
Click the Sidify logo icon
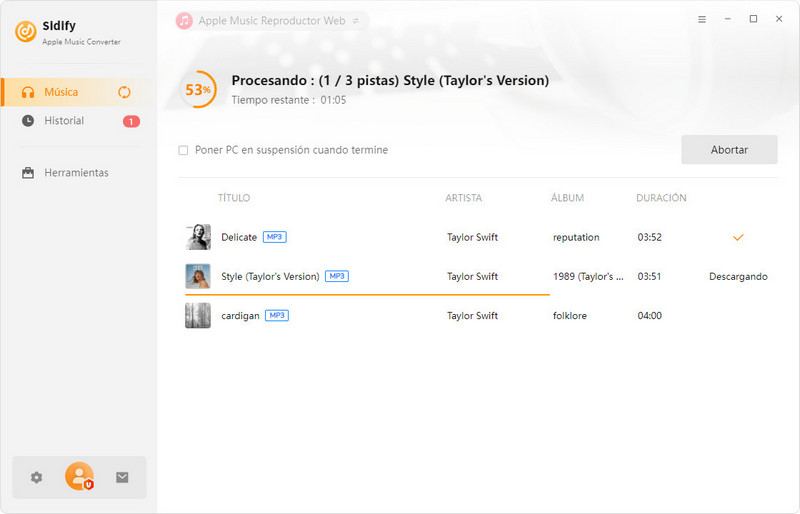[26, 32]
